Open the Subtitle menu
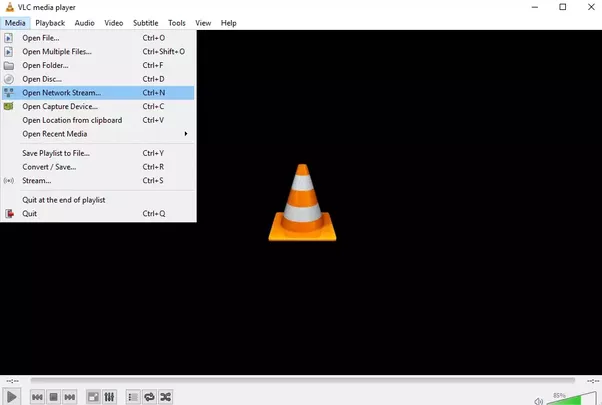Image resolution: width=602 pixels, height=405 pixels. (x=146, y=23)
